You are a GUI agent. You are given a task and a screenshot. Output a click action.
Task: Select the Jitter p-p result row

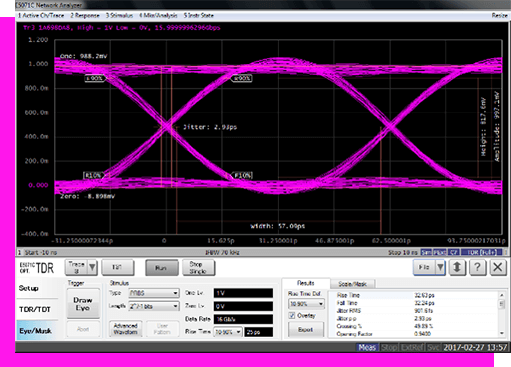click(413, 318)
